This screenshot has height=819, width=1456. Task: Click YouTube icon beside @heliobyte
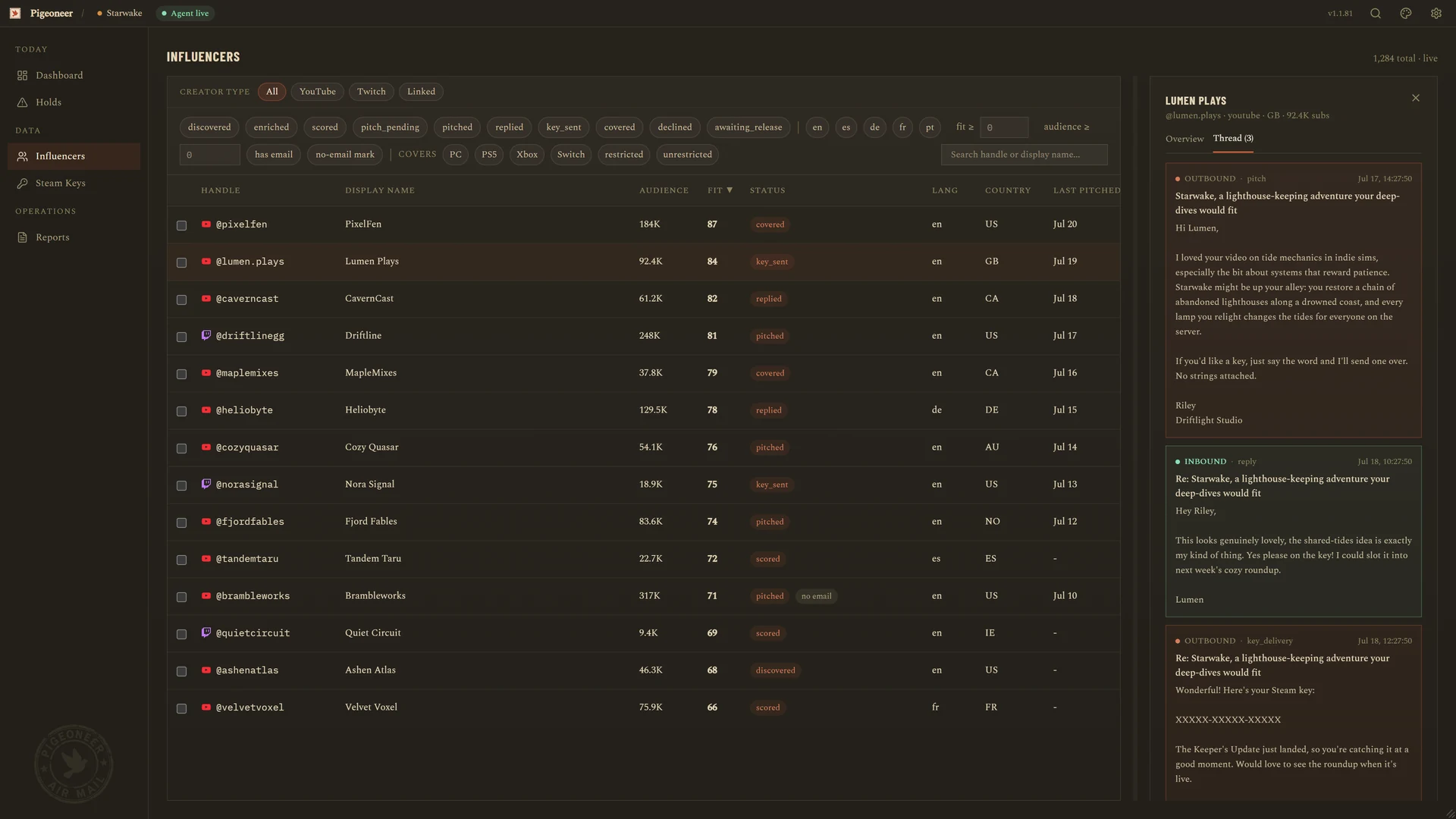coord(206,410)
